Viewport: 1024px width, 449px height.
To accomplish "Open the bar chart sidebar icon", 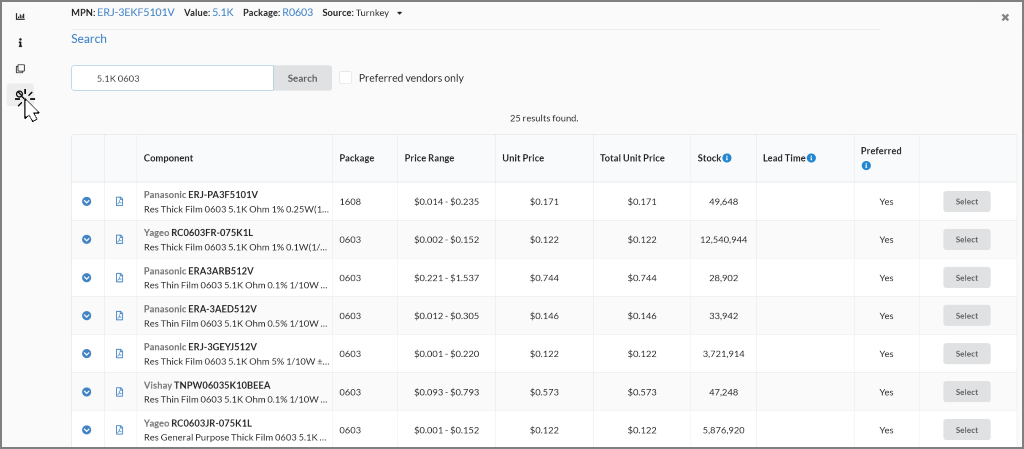I will [x=20, y=17].
